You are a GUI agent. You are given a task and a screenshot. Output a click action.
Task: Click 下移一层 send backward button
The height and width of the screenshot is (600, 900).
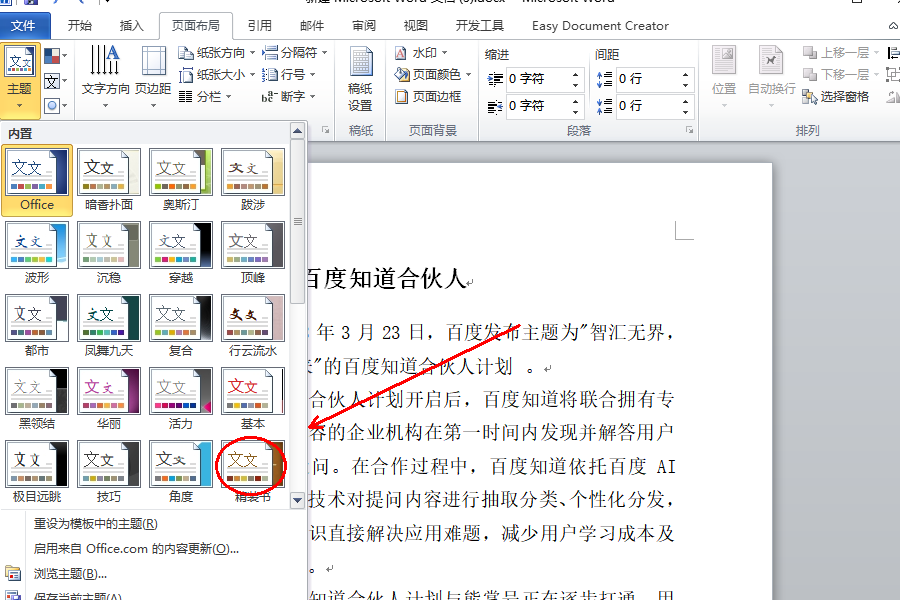841,75
